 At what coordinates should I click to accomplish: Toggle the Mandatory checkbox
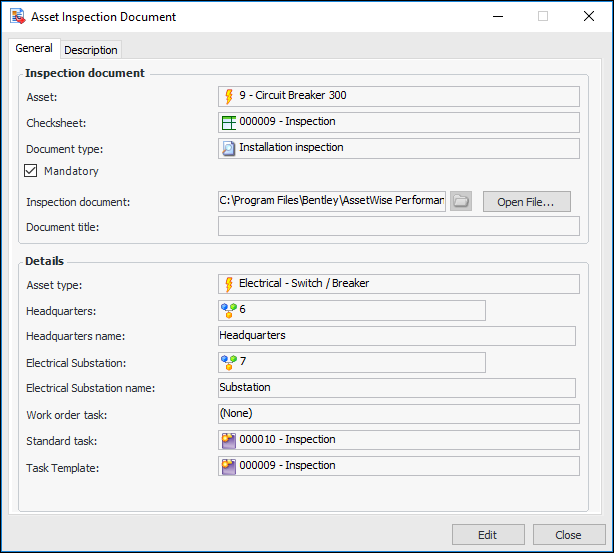31,171
